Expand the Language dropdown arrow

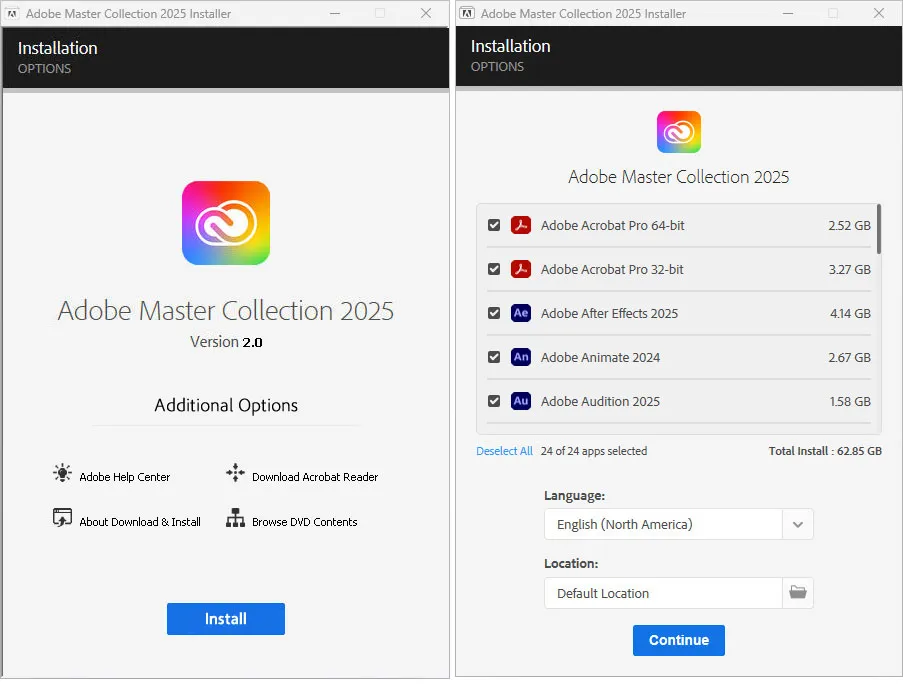(x=797, y=524)
